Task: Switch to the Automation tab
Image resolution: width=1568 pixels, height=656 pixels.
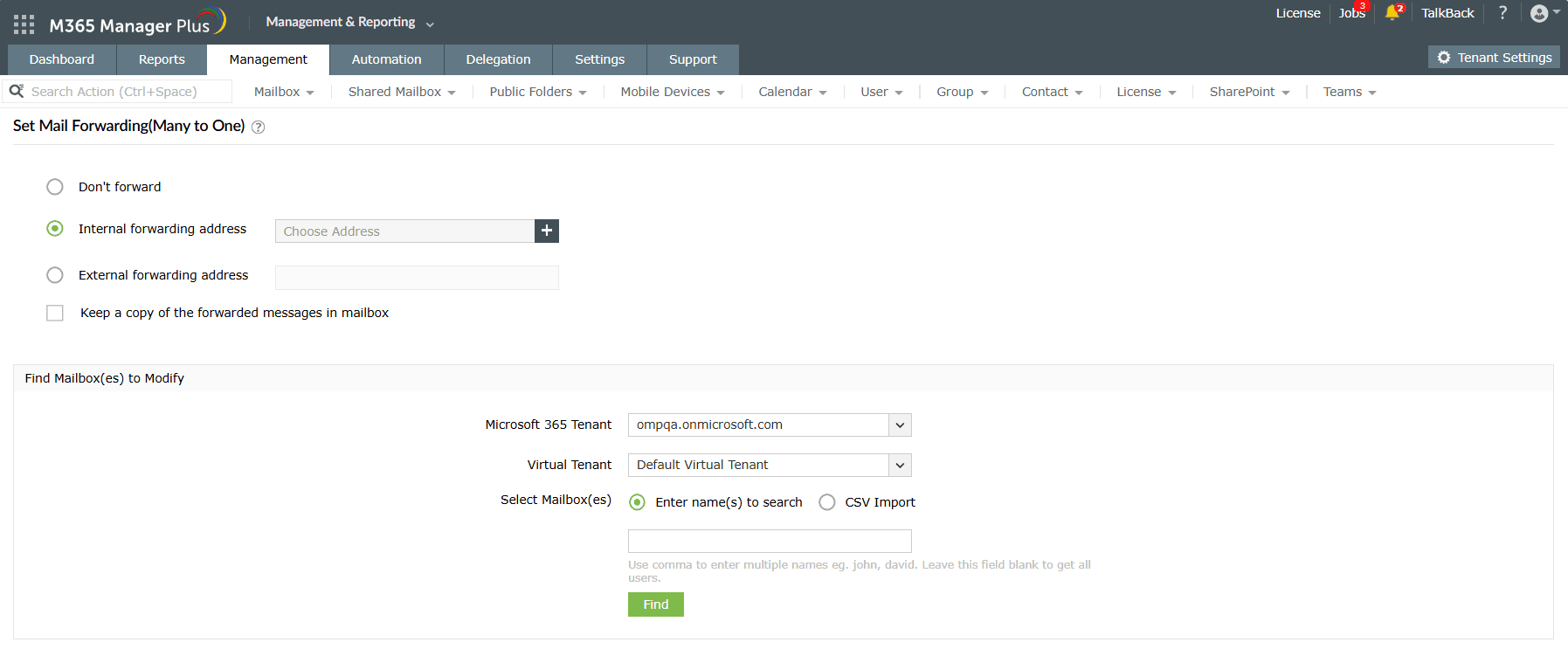Action: pyautogui.click(x=387, y=59)
